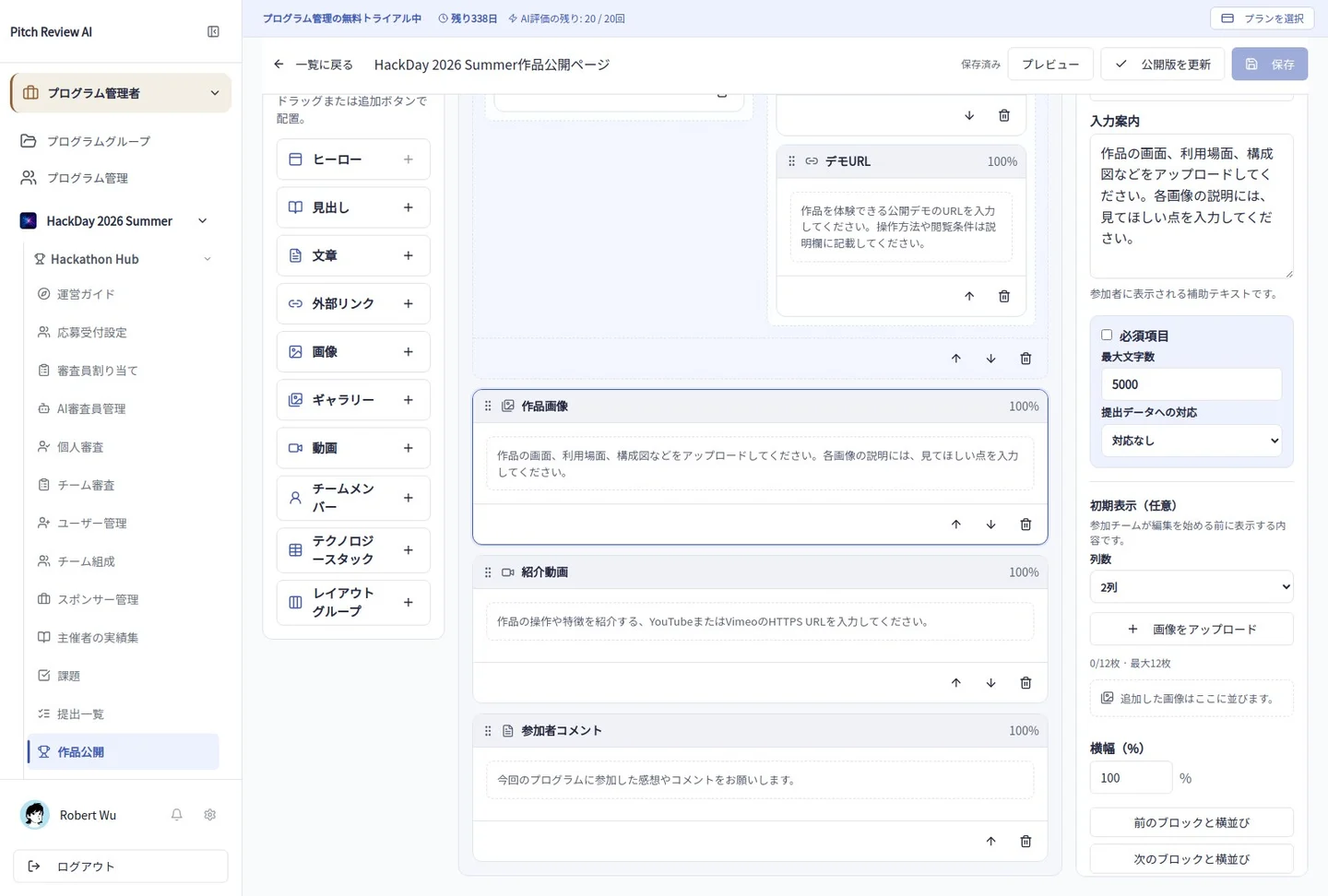Screen dimensions: 1328x896
Task: Delete the 紹介動画 block
Action: point(1026,683)
